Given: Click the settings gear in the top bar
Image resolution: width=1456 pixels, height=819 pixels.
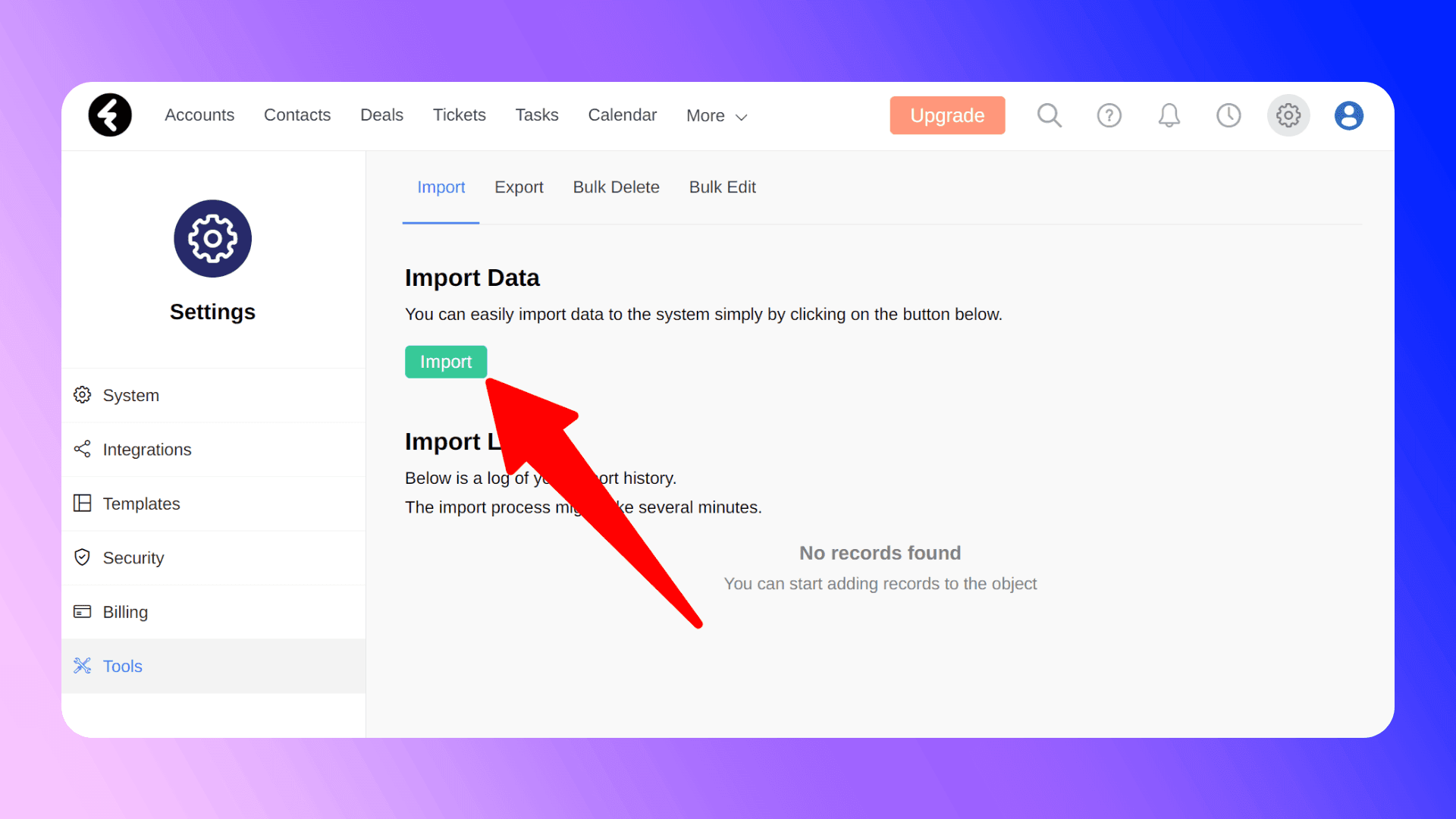Looking at the screenshot, I should pyautogui.click(x=1288, y=115).
